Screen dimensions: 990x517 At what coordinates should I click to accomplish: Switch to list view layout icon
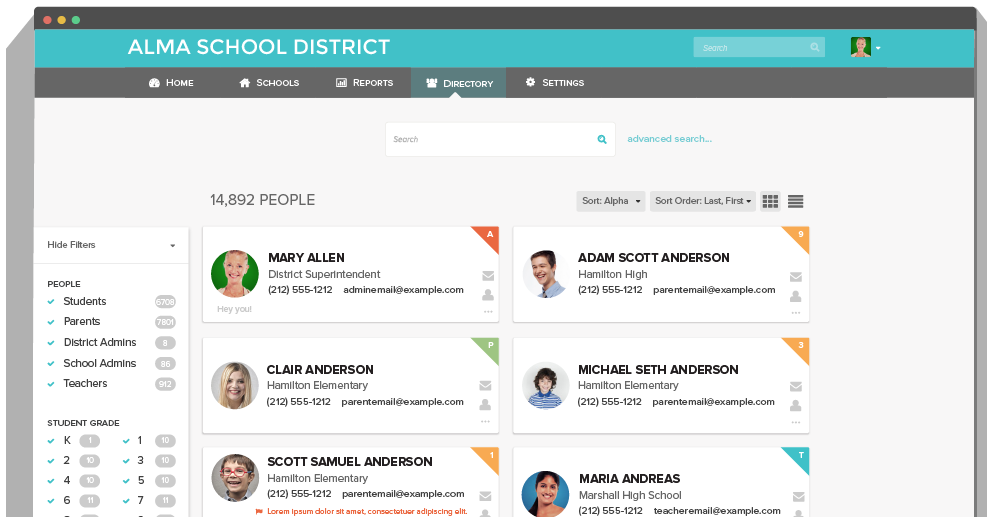pos(796,201)
